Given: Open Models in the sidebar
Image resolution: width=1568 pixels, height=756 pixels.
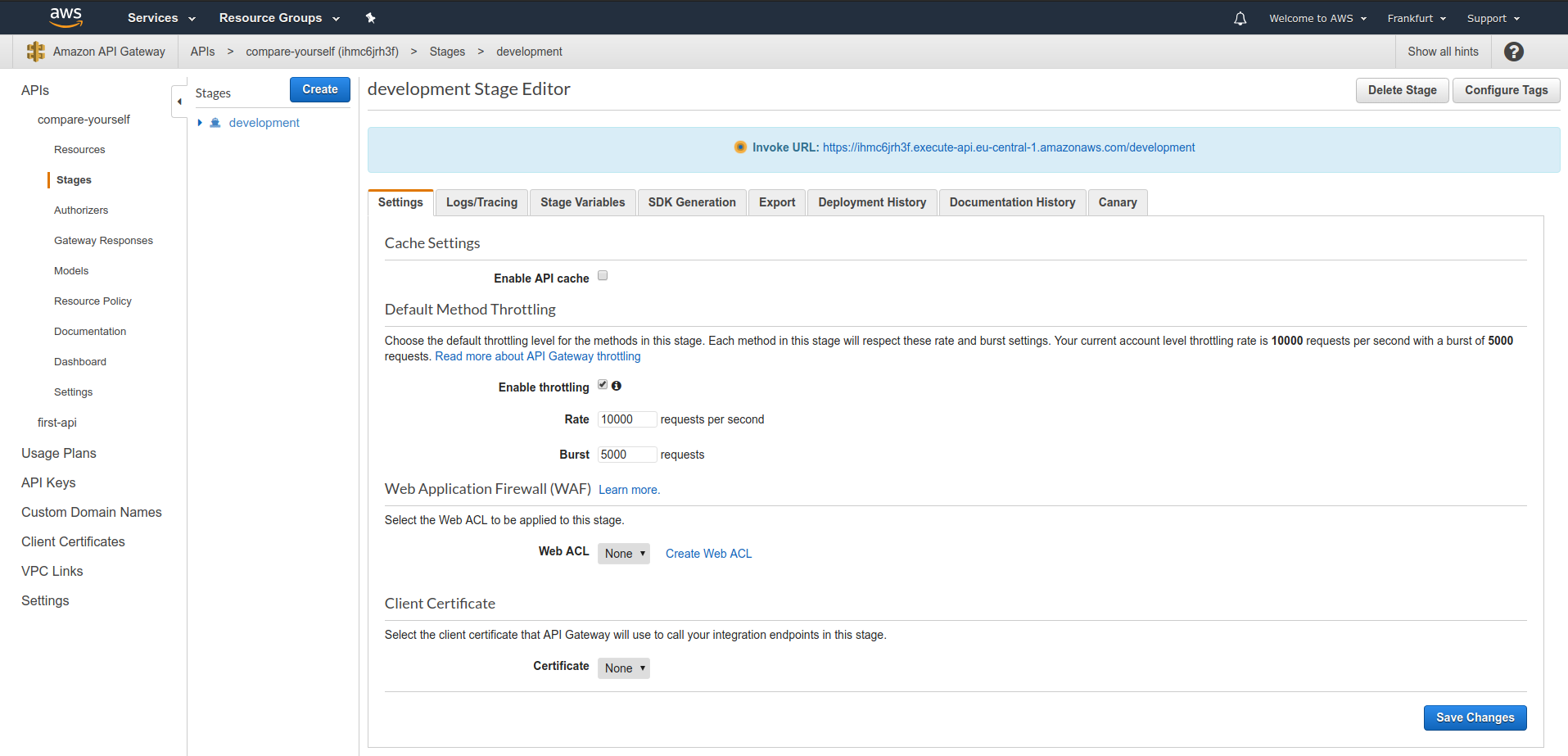Looking at the screenshot, I should (x=71, y=271).
